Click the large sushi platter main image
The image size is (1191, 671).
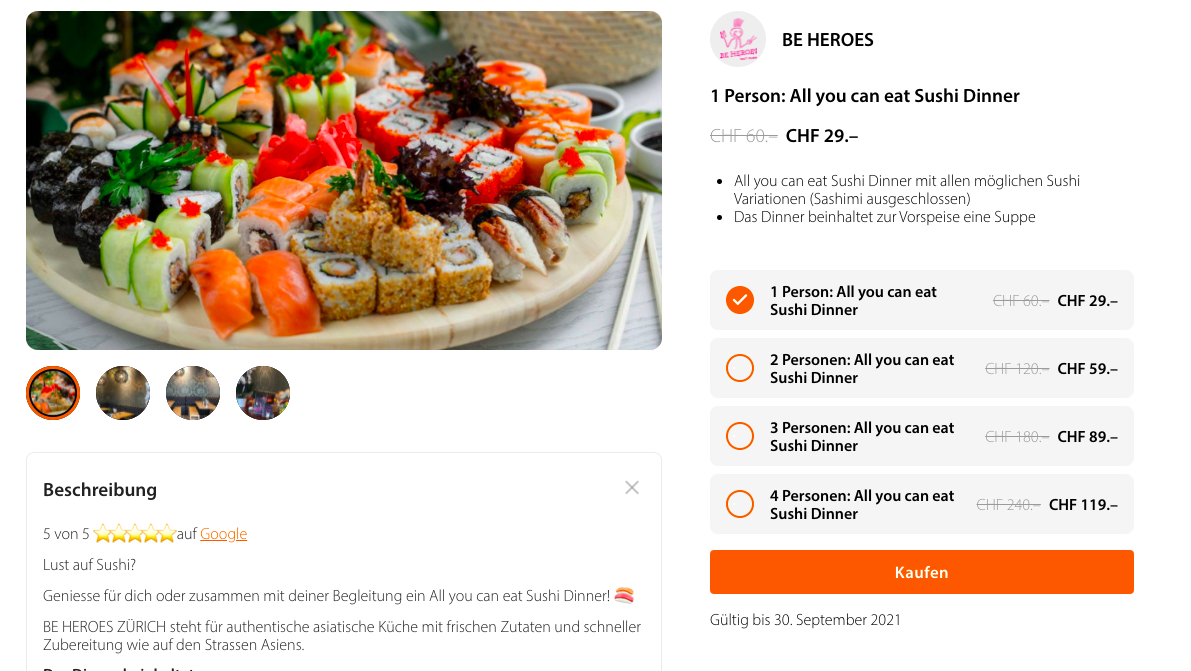click(344, 180)
